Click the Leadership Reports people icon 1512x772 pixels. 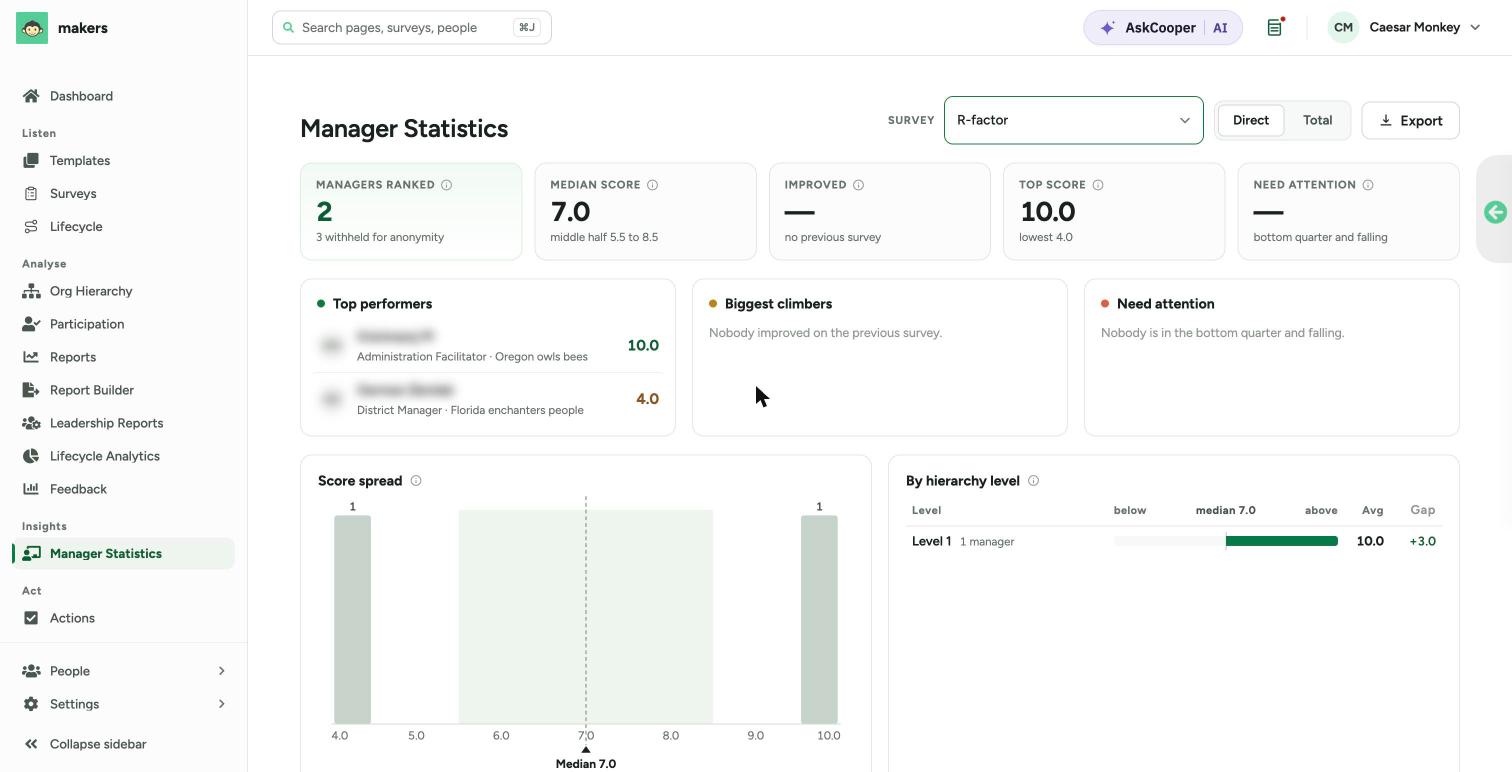(31, 423)
